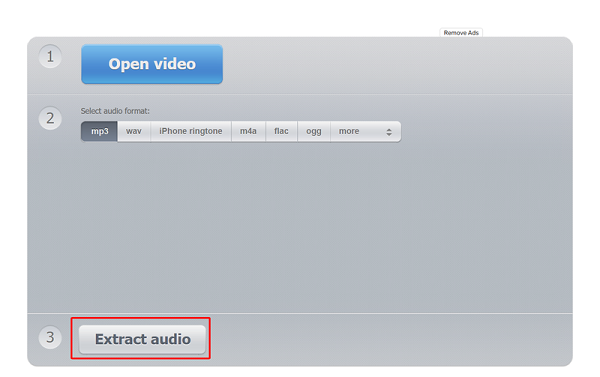This screenshot has width=600, height=377.
Task: Select ogg audio format
Action: coord(314,131)
